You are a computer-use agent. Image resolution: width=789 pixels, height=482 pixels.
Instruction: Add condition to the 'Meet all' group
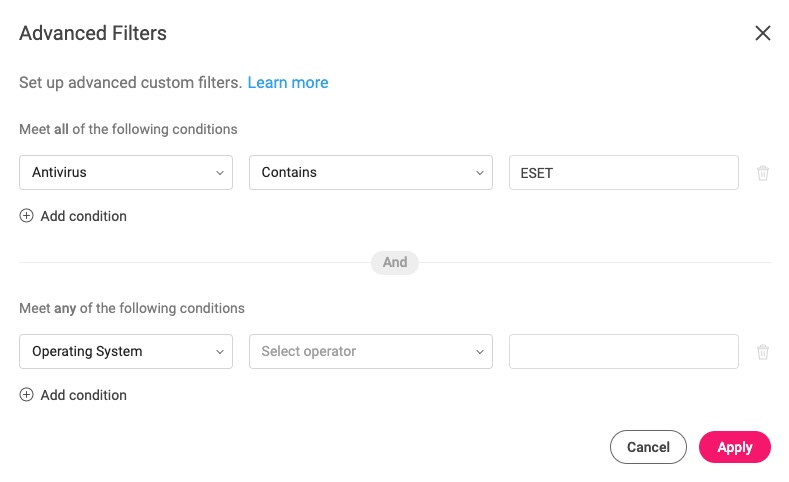(x=73, y=216)
